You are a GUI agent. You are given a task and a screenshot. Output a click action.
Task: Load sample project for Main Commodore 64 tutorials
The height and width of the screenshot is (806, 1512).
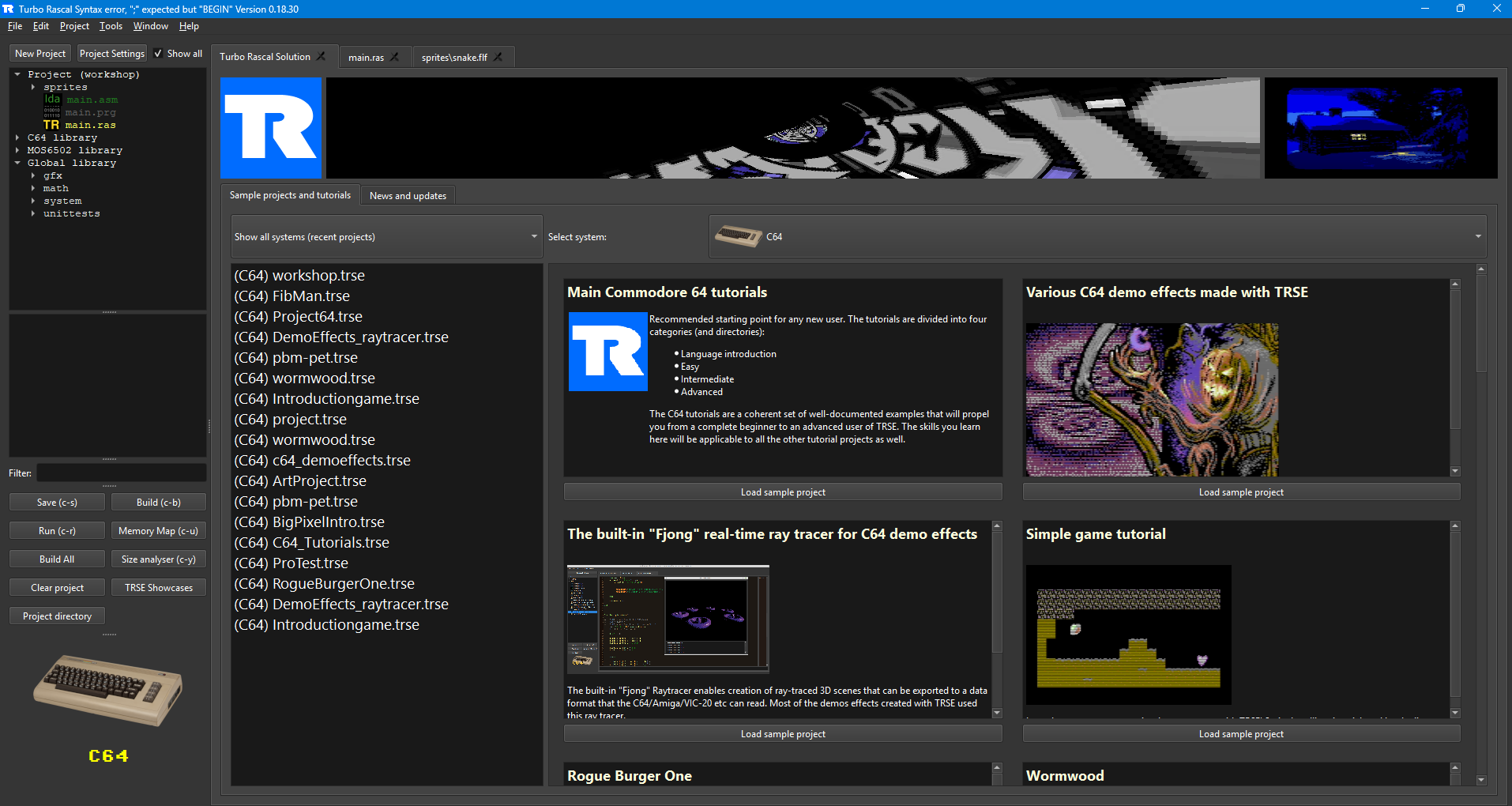point(783,492)
